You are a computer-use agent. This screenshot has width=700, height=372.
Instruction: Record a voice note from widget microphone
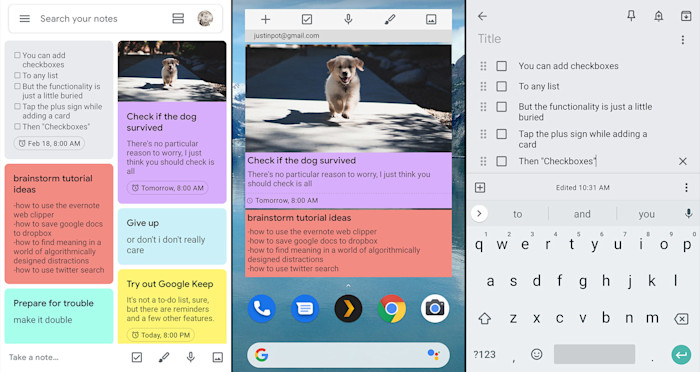coord(348,19)
